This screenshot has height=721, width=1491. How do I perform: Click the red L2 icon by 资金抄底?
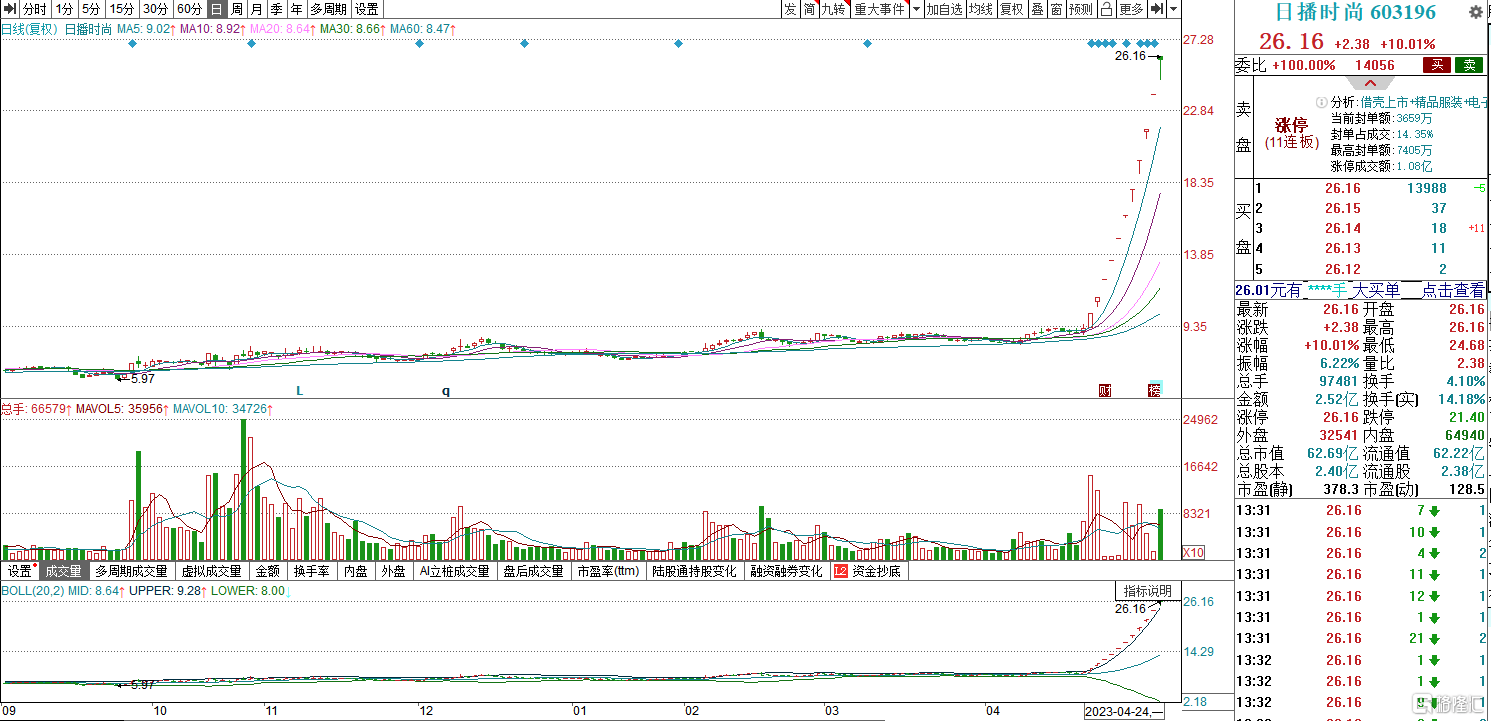pyautogui.click(x=840, y=572)
